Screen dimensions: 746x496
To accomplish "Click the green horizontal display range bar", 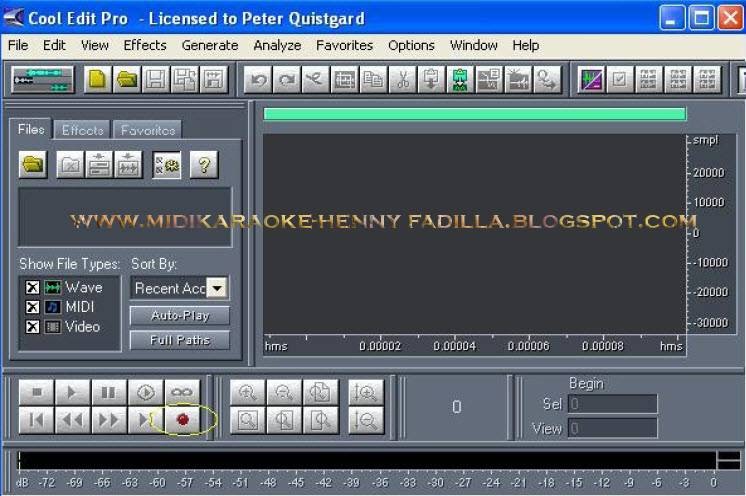I will [x=475, y=114].
